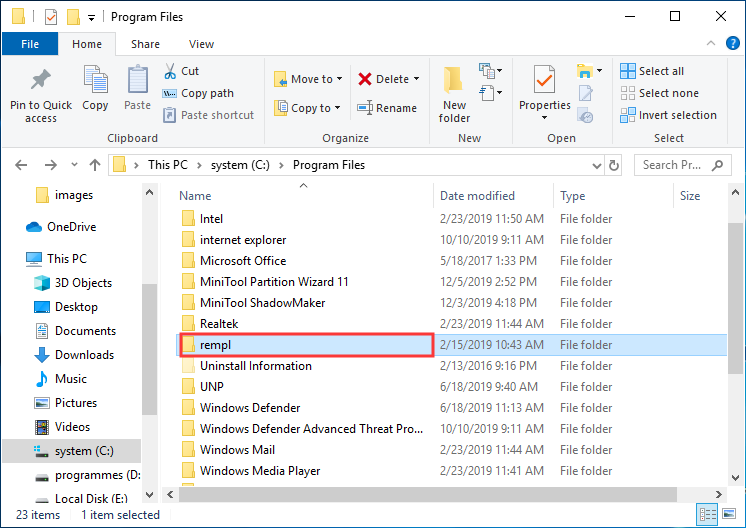
Task: Click system (C:) in the address bar
Action: [240, 165]
